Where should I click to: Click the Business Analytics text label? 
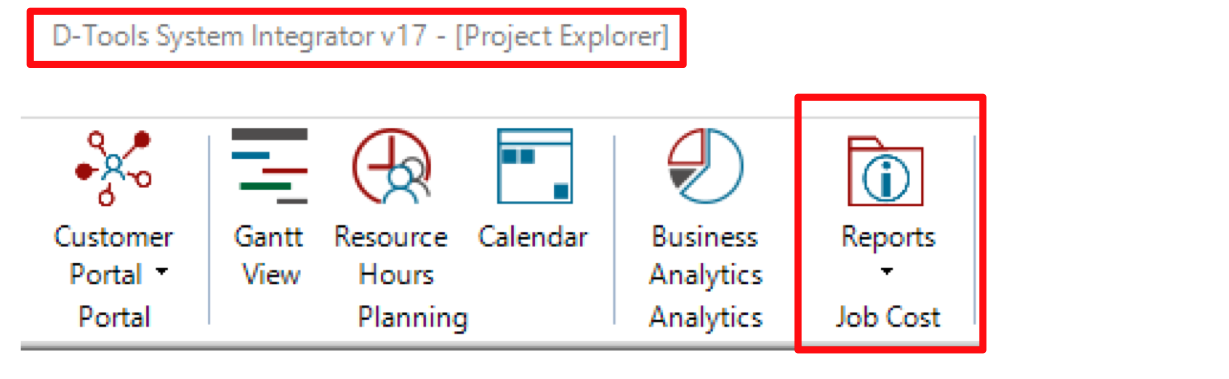(706, 255)
